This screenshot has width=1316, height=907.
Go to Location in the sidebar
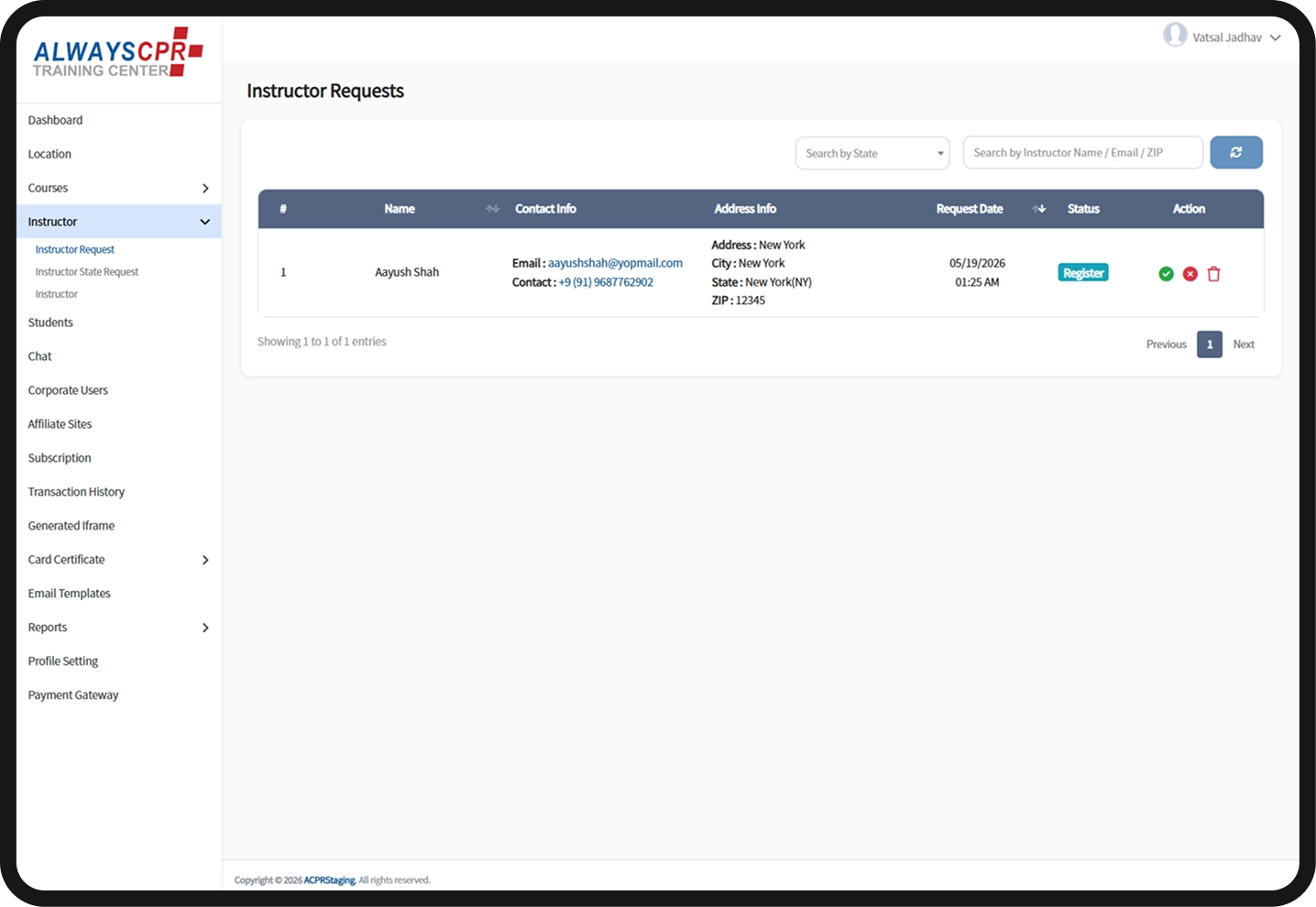click(x=49, y=154)
